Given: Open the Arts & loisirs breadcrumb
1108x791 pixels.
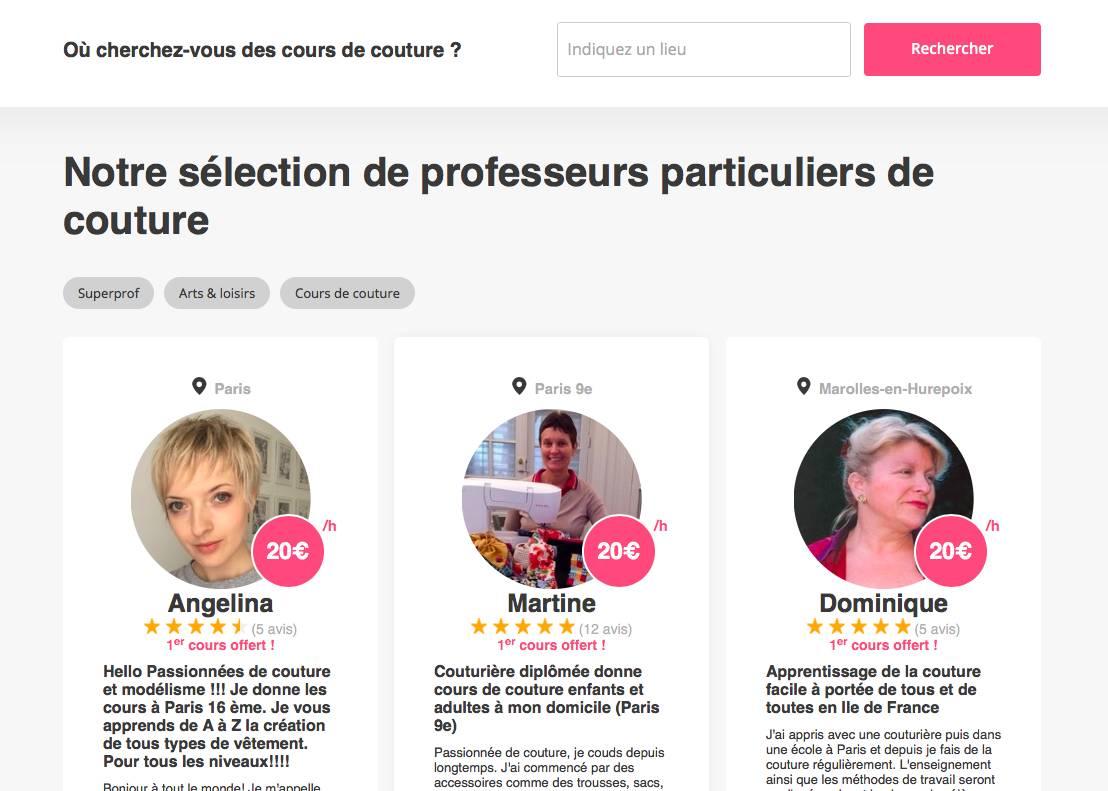Looking at the screenshot, I should coord(217,293).
